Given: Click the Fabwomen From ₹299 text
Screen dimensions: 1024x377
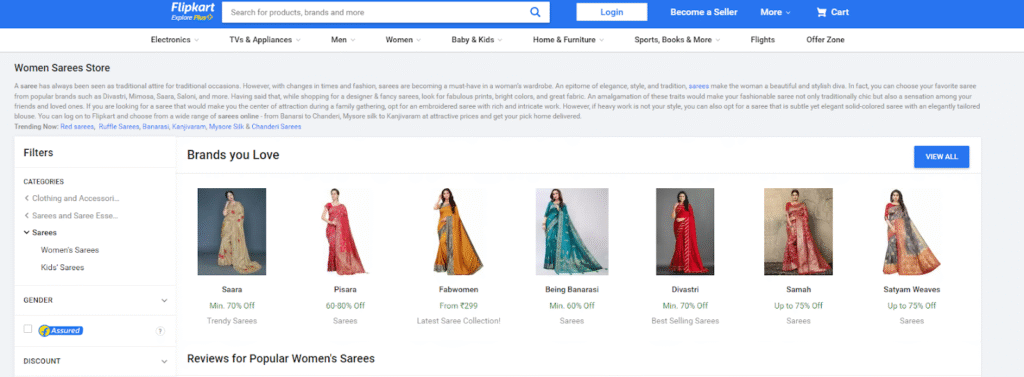Looking at the screenshot, I should click(458, 306).
